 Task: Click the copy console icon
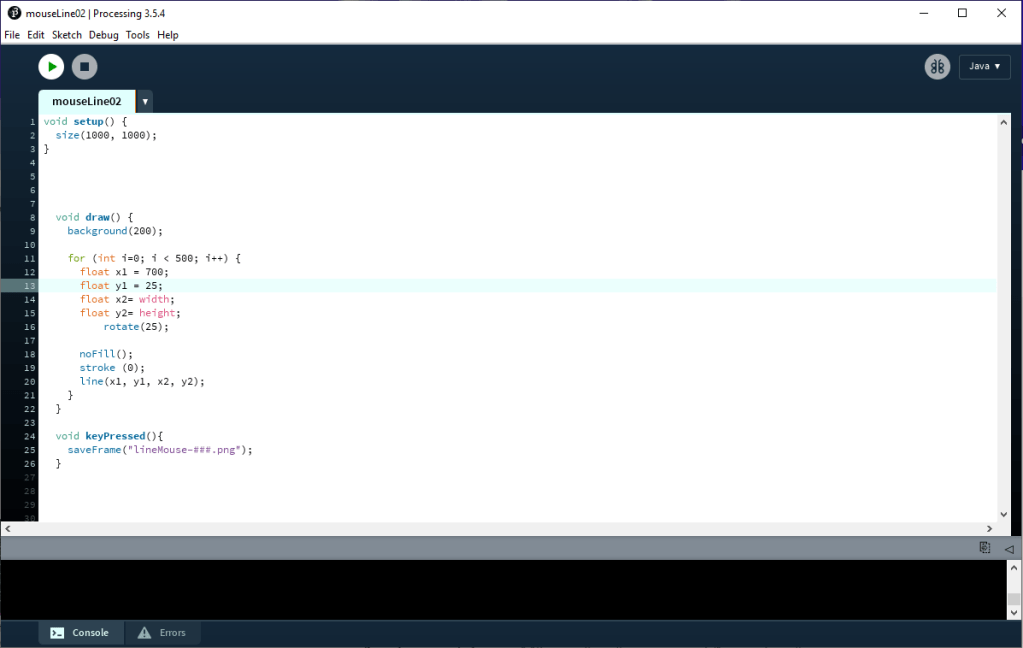pos(985,548)
